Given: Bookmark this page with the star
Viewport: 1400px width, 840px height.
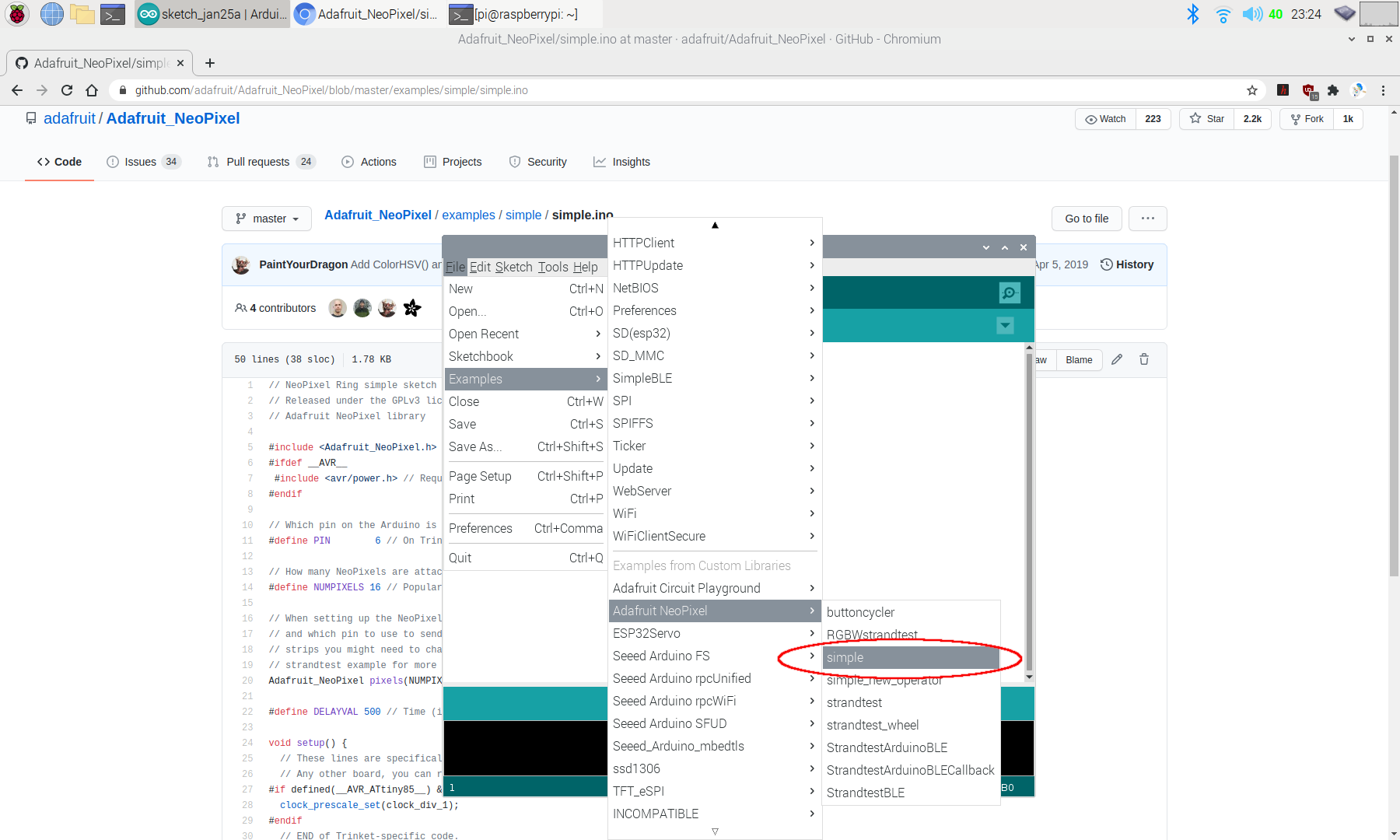Looking at the screenshot, I should tap(1252, 90).
